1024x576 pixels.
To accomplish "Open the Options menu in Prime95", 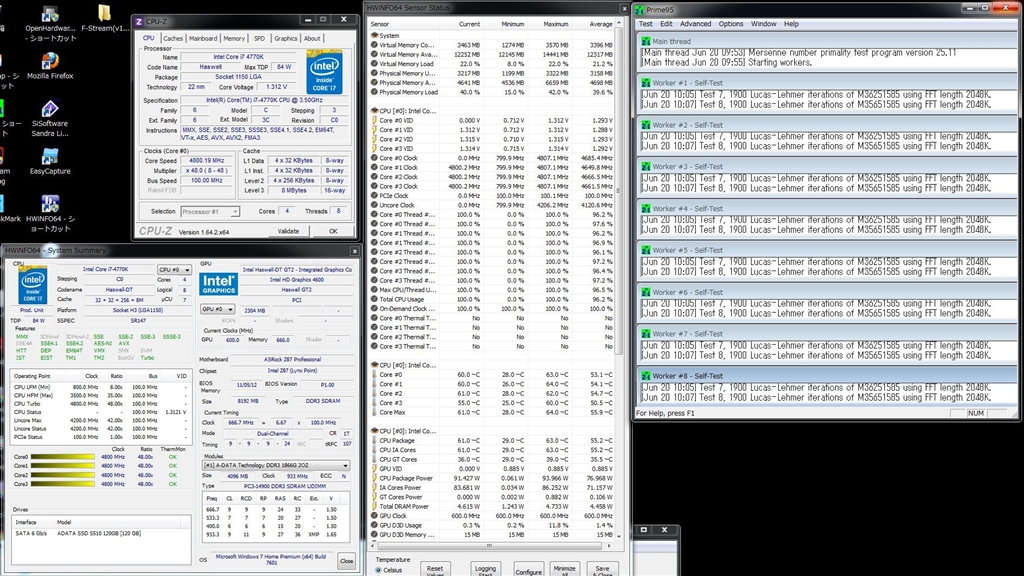I will coord(731,24).
